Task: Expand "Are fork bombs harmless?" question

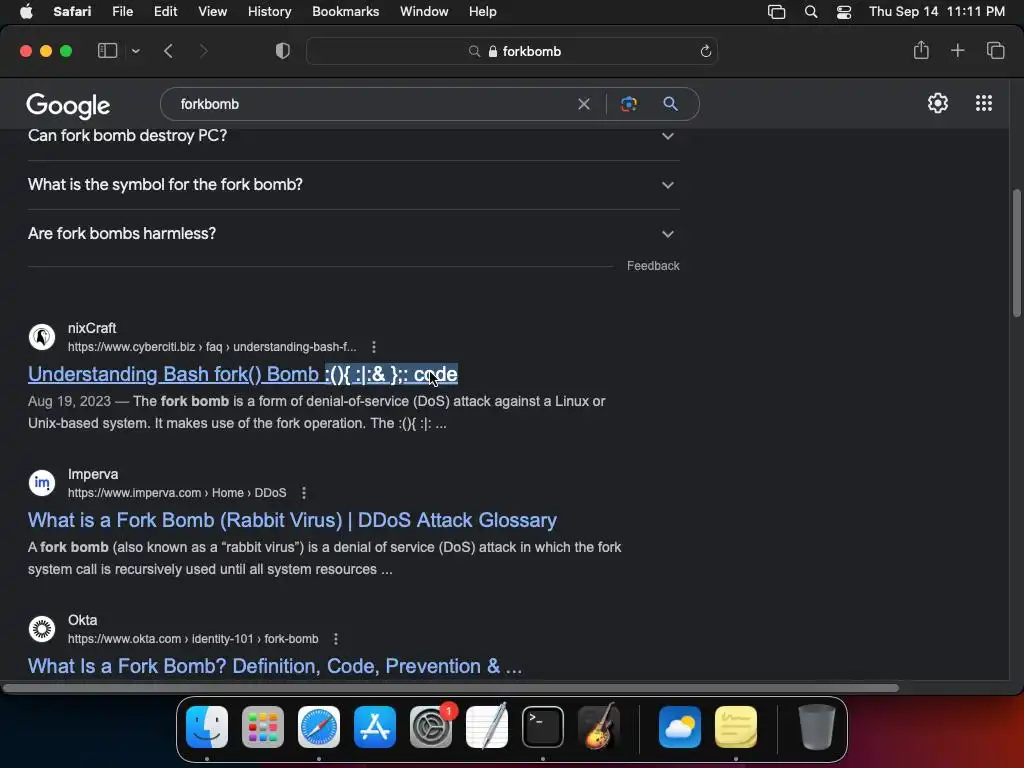Action: pos(353,234)
